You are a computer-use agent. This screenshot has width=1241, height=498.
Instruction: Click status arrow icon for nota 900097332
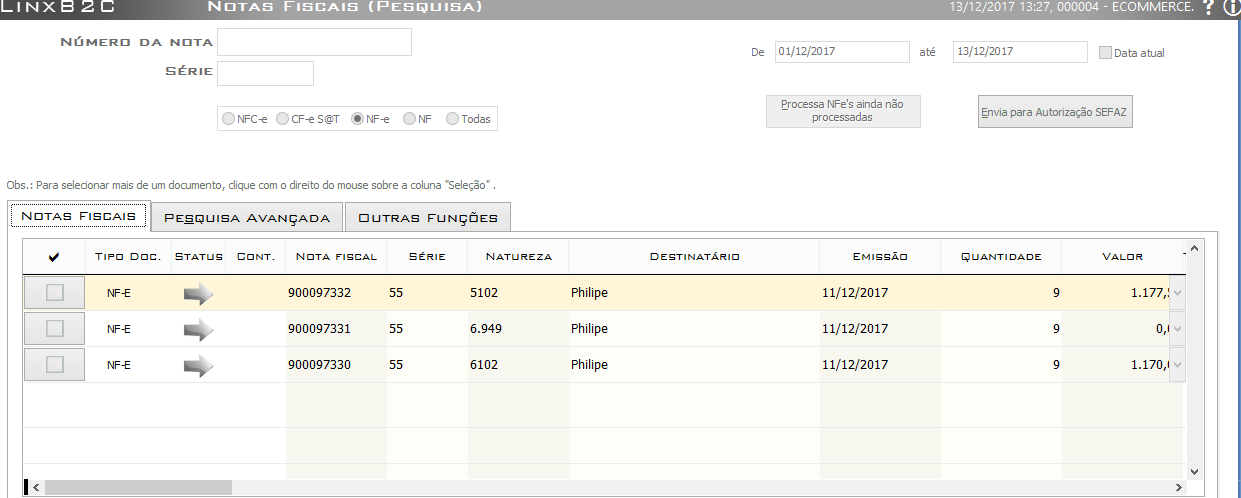[x=199, y=293]
